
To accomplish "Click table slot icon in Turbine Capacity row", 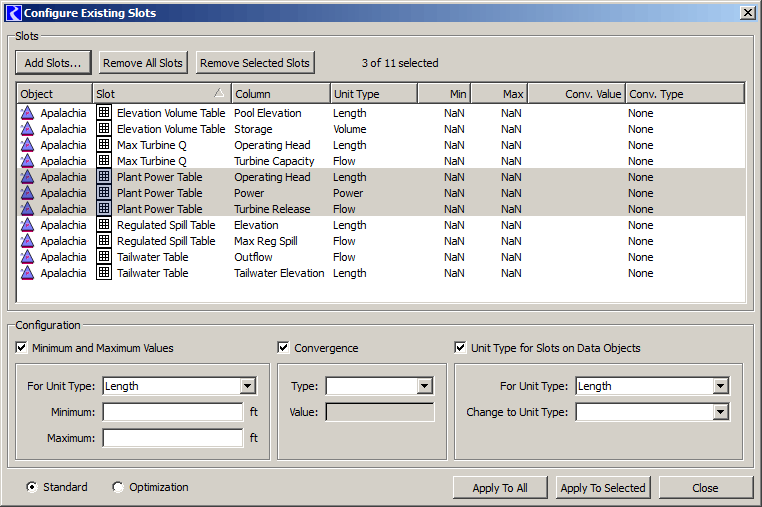I will (104, 160).
